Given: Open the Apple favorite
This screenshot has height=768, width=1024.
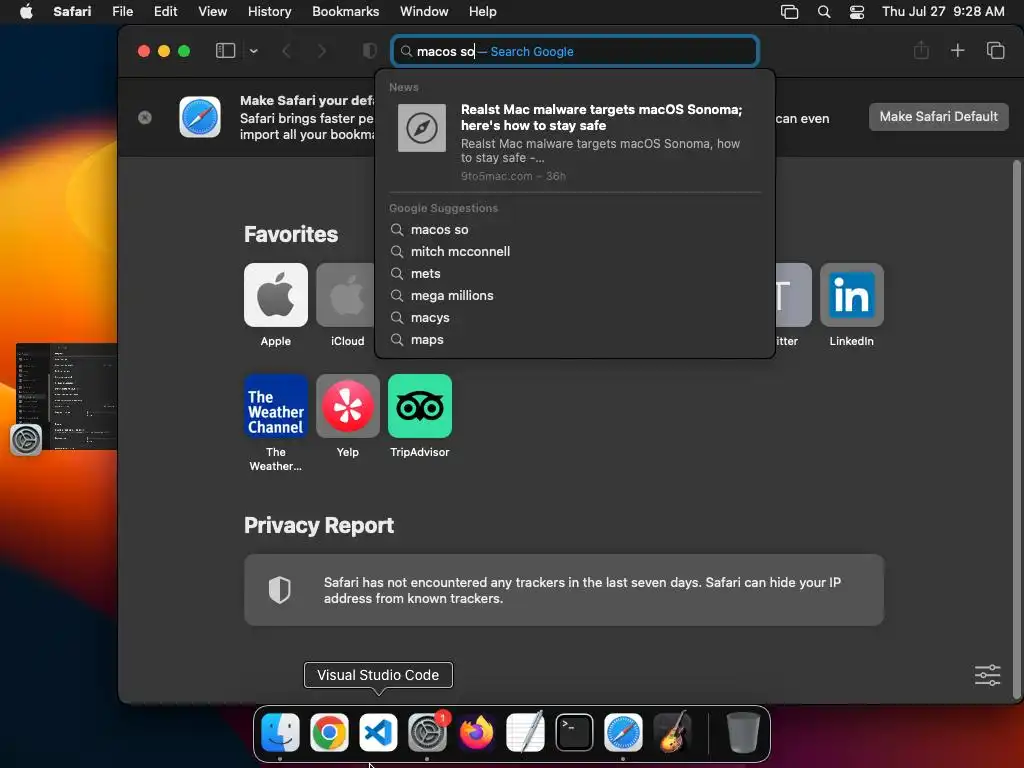Looking at the screenshot, I should [x=276, y=295].
